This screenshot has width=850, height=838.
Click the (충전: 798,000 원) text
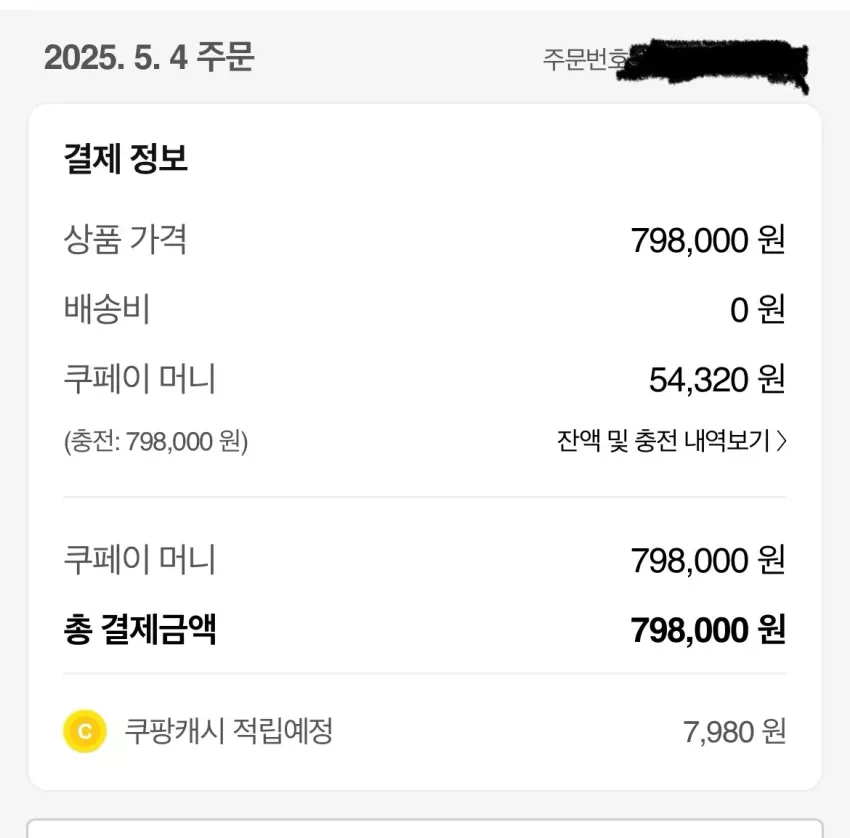click(156, 442)
